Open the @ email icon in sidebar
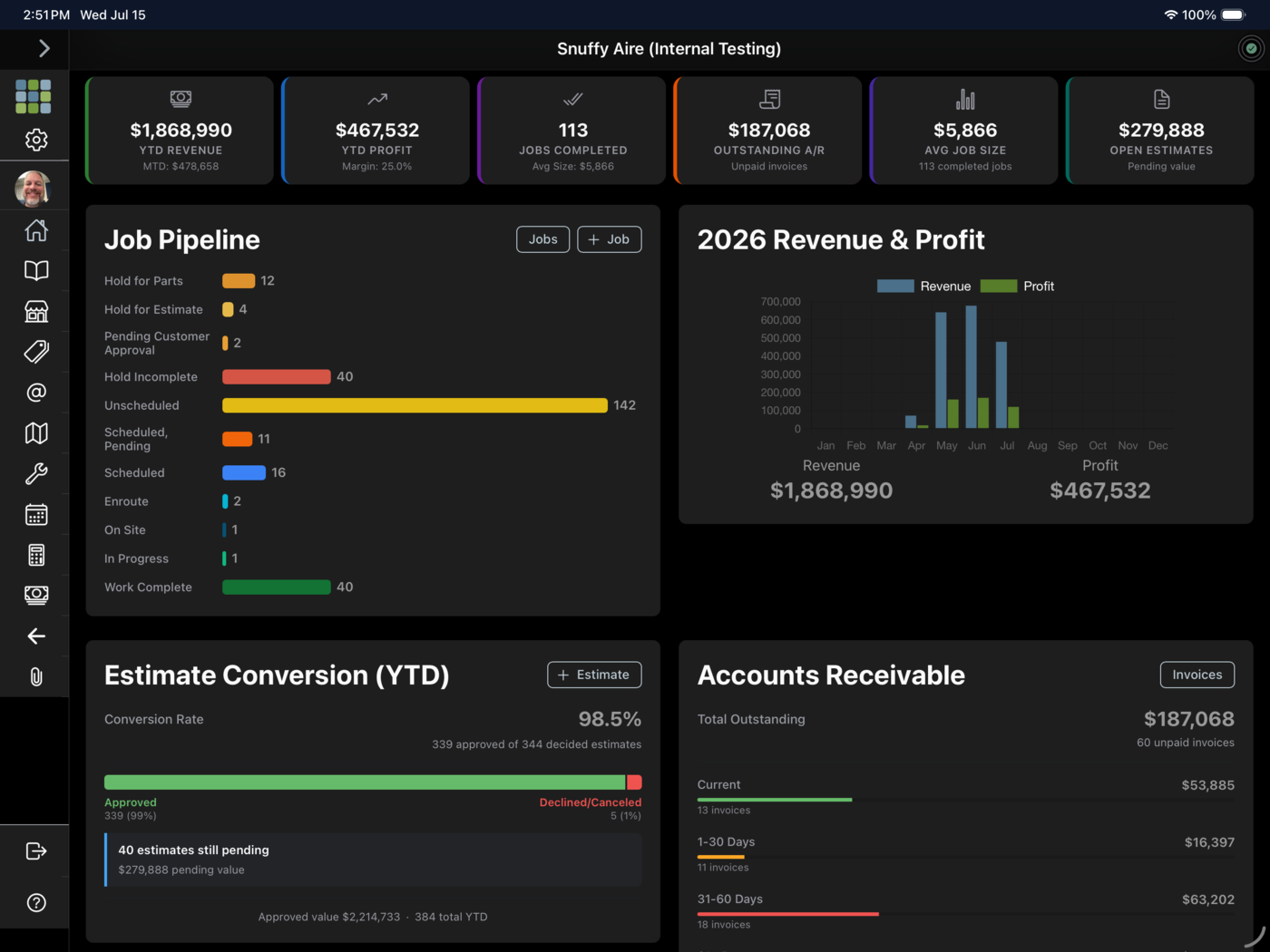 tap(36, 393)
